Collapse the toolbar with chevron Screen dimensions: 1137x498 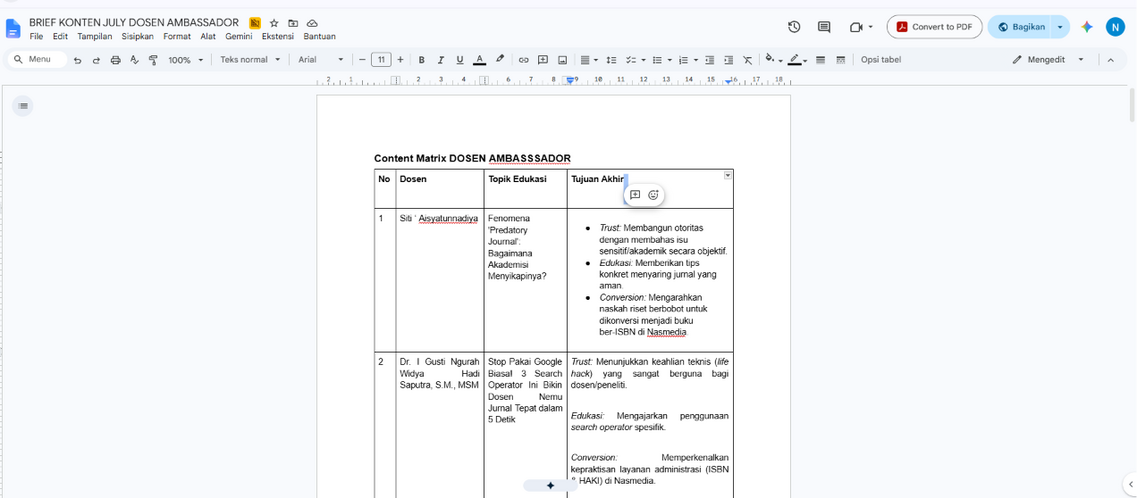coord(1110,60)
